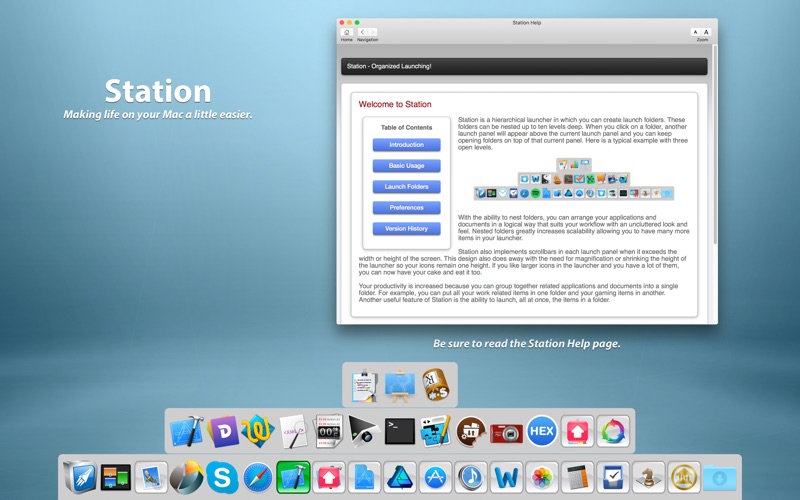Open the Introduction section
Screen dimensions: 800x500
coord(406,145)
